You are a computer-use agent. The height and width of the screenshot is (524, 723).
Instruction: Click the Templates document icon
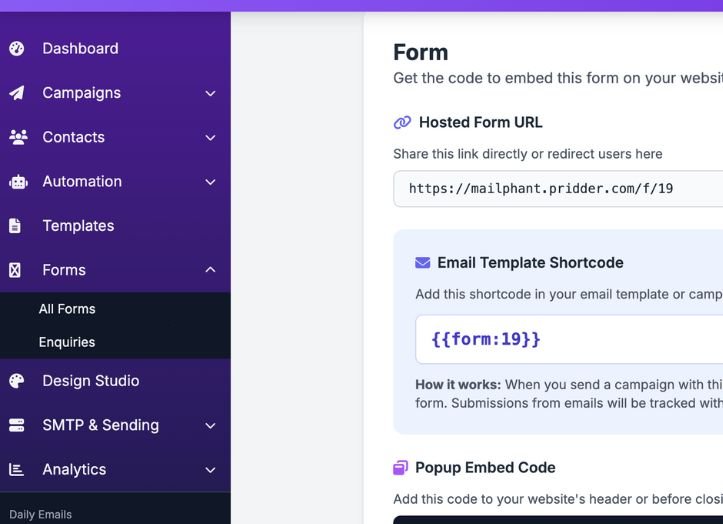pyautogui.click(x=15, y=226)
